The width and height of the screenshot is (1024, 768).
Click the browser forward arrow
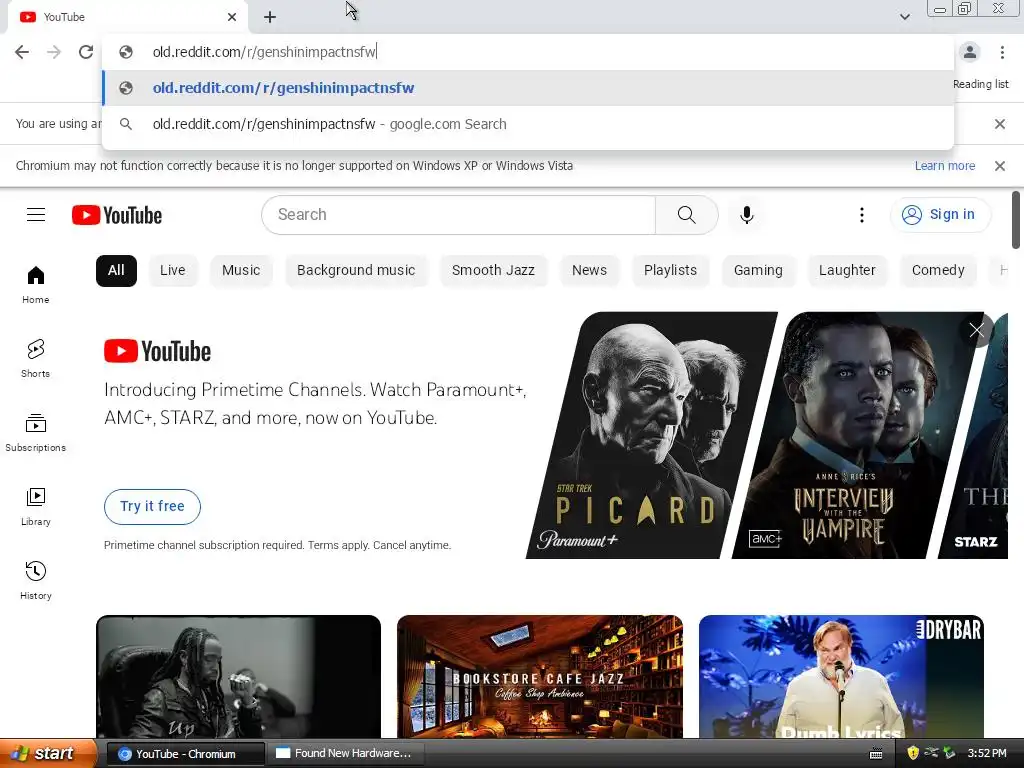[x=54, y=52]
